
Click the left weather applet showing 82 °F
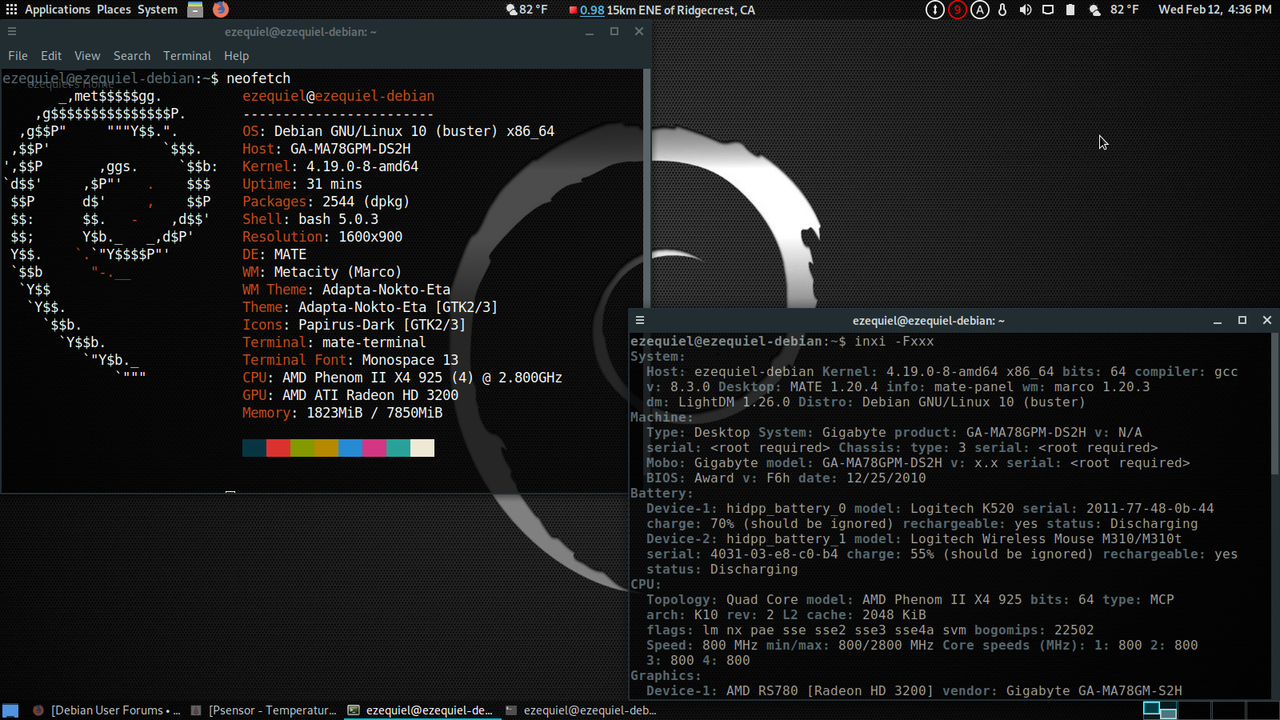tap(527, 10)
